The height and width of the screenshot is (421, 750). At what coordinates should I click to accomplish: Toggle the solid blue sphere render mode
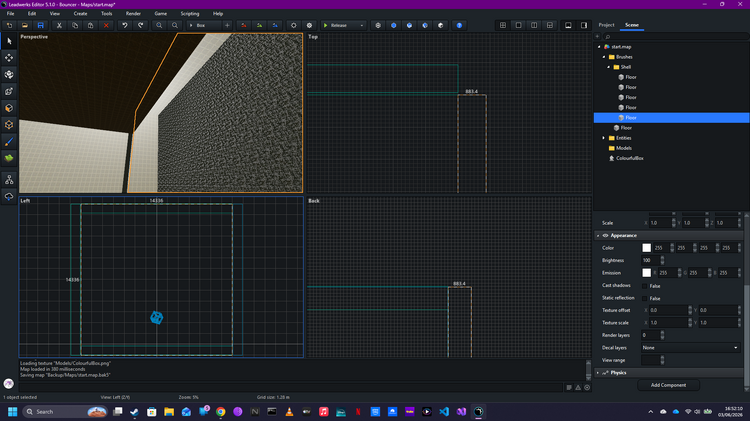tap(394, 25)
